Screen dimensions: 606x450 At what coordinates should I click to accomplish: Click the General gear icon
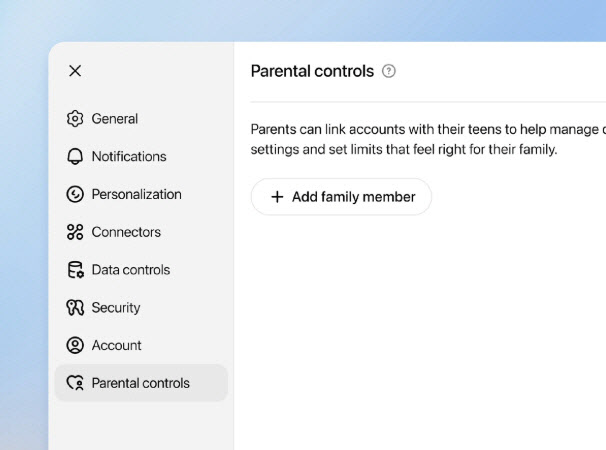(x=75, y=119)
